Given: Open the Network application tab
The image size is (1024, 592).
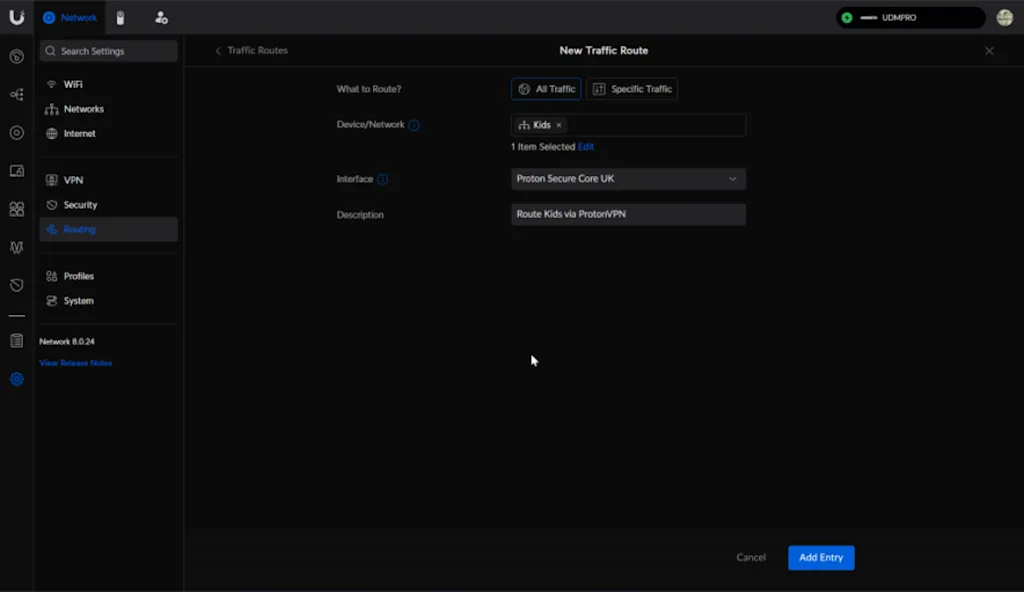Looking at the screenshot, I should coord(70,18).
